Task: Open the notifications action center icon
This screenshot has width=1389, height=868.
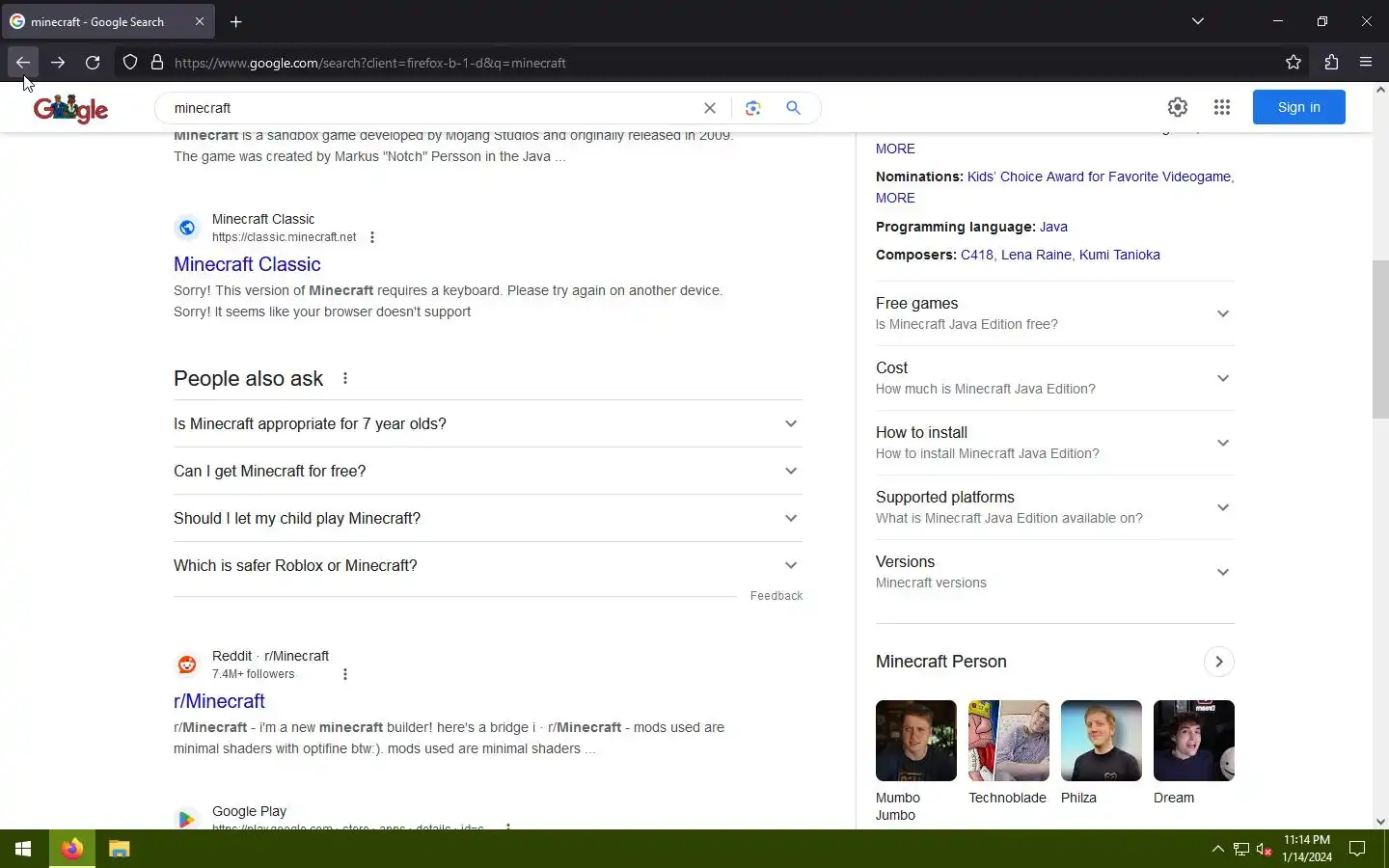Action: click(x=1357, y=849)
